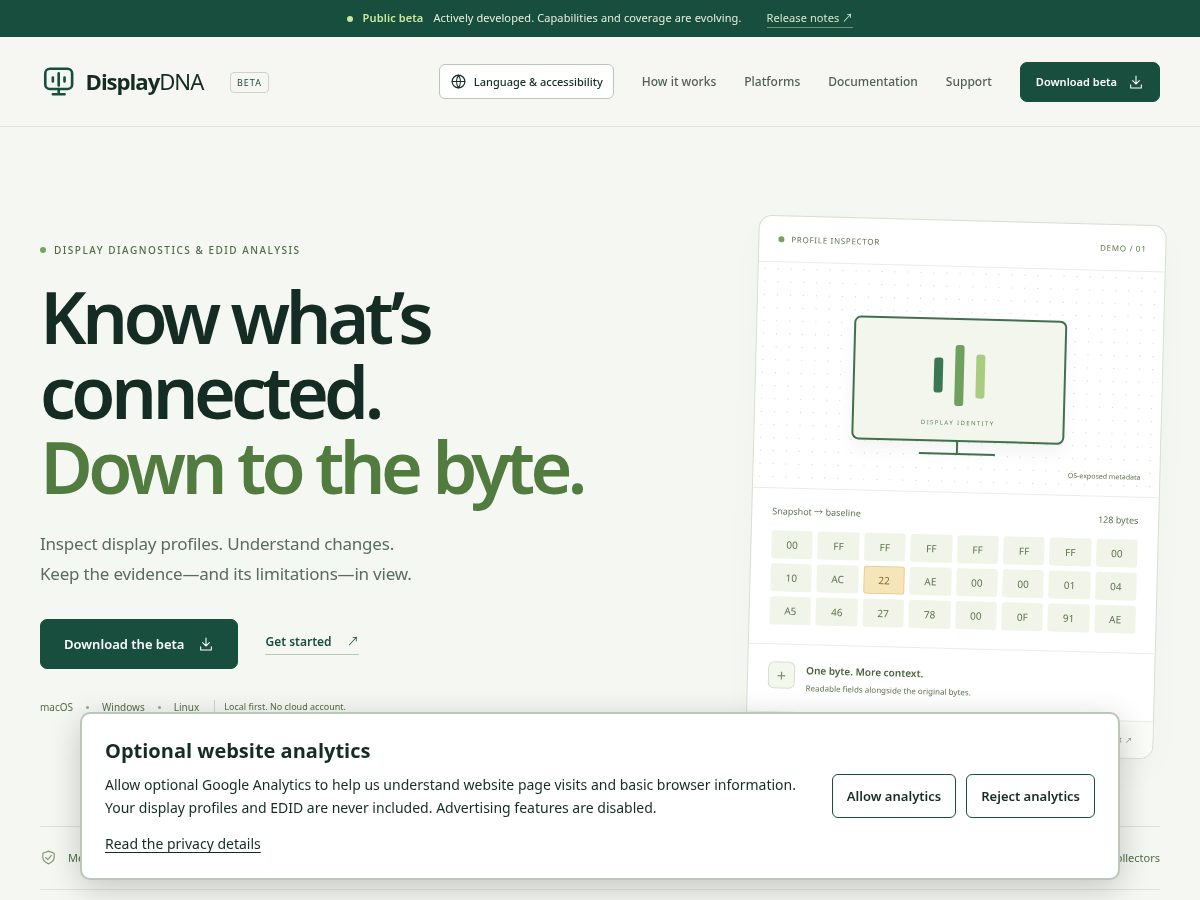
Task: Click the 128 bytes label
Action: (1118, 520)
